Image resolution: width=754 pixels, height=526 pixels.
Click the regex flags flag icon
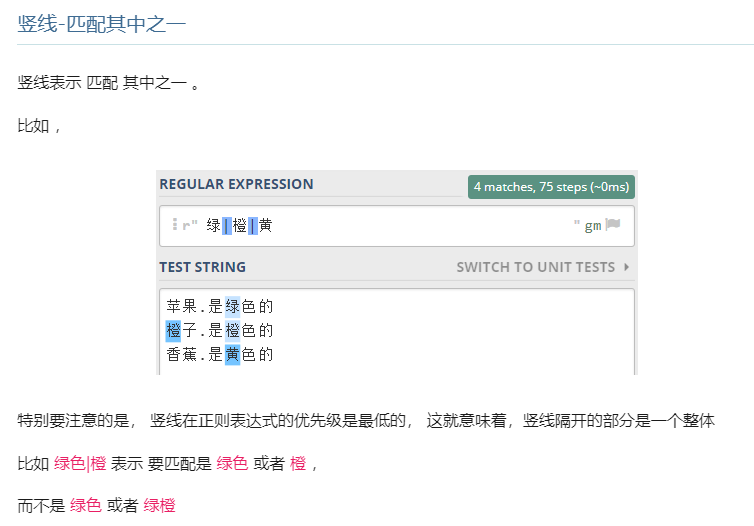click(x=613, y=225)
